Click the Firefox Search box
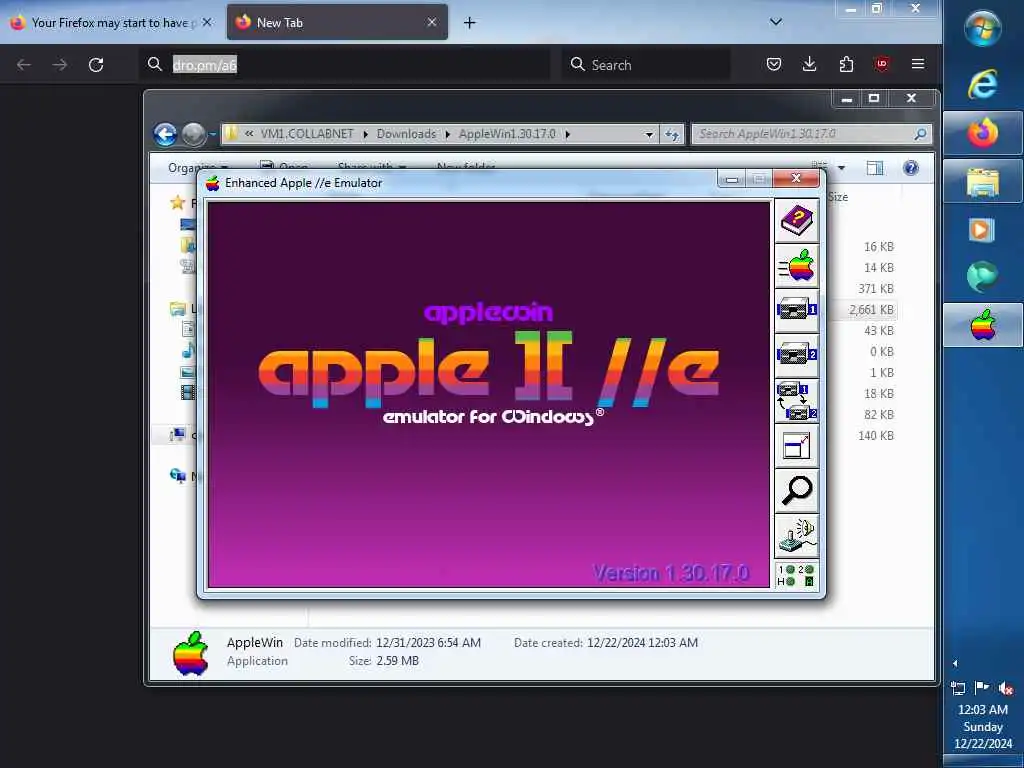Image resolution: width=1024 pixels, height=768 pixels. pos(646,65)
